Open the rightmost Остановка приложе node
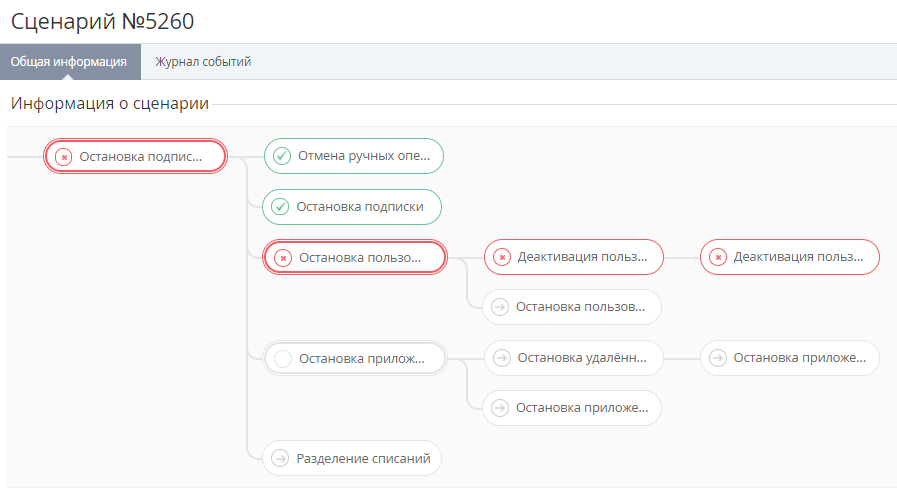This screenshot has height=494, width=897. click(798, 358)
